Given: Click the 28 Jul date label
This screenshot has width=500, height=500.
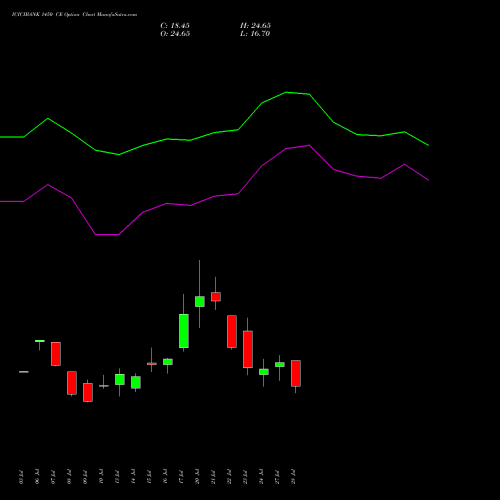Looking at the screenshot, I should [x=293, y=477].
